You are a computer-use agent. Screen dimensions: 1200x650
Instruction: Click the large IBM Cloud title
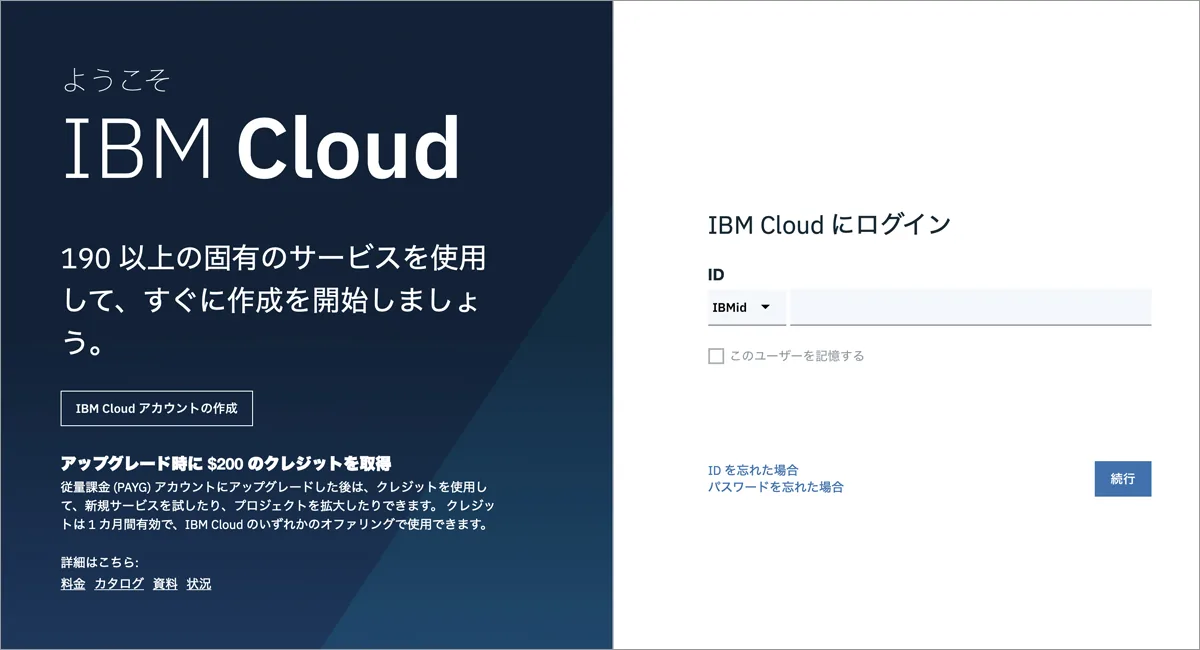(262, 149)
